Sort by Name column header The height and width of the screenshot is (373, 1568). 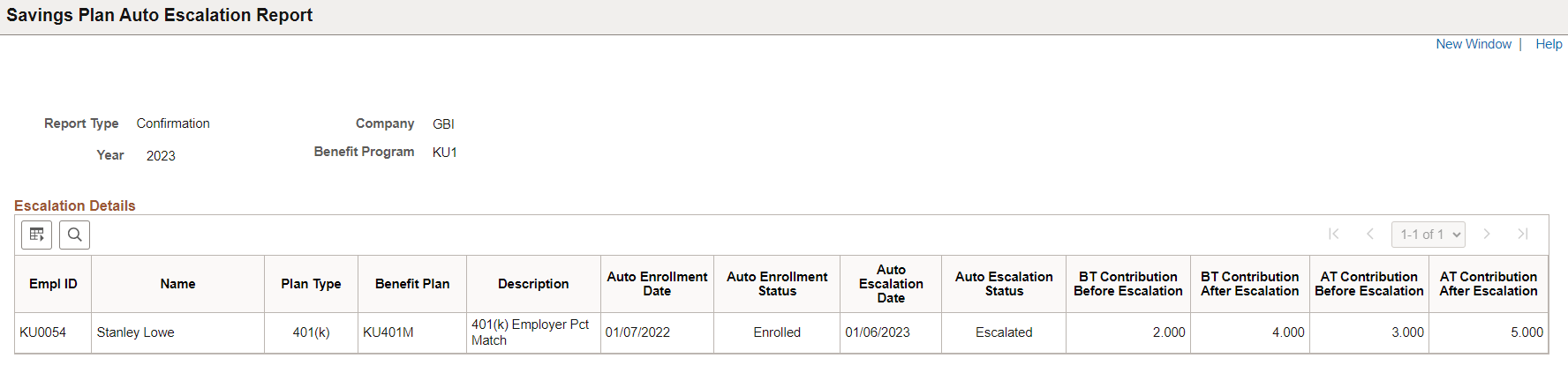tap(177, 284)
